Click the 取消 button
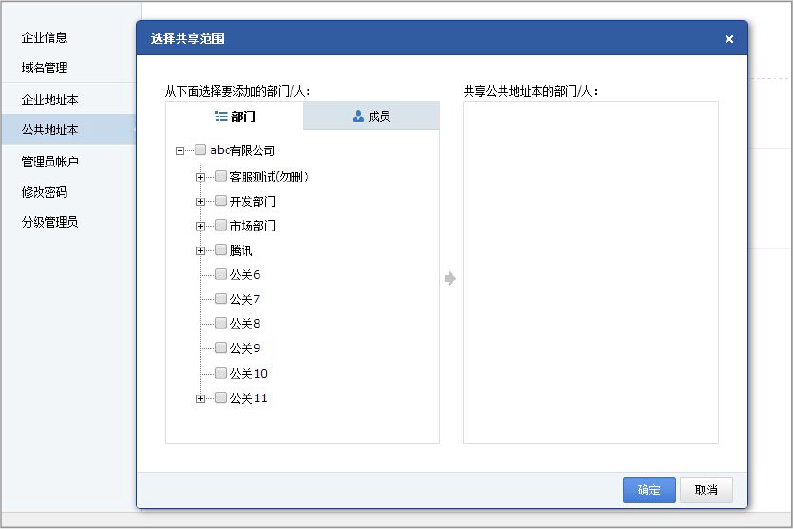The width and height of the screenshot is (794, 529). point(706,490)
